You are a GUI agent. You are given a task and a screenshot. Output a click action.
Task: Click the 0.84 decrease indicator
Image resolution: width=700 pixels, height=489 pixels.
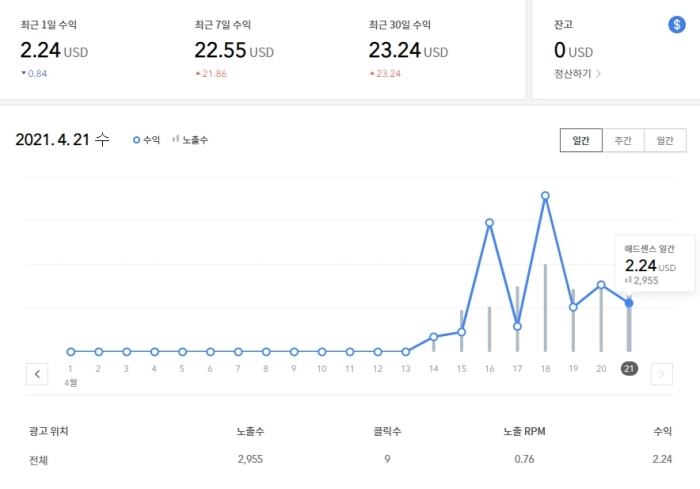tap(34, 74)
